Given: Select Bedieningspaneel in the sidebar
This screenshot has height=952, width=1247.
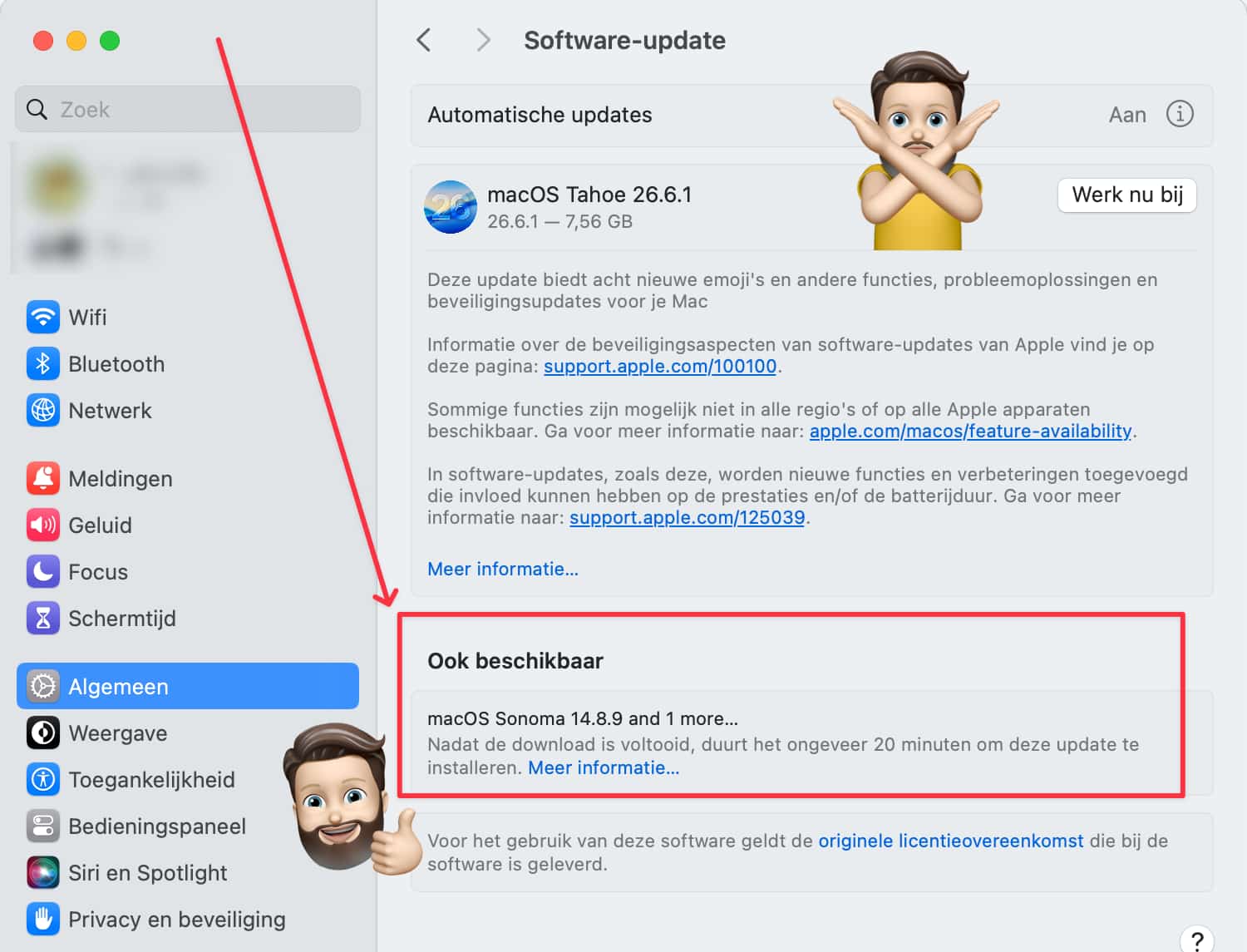Looking at the screenshot, I should pyautogui.click(x=188, y=826).
